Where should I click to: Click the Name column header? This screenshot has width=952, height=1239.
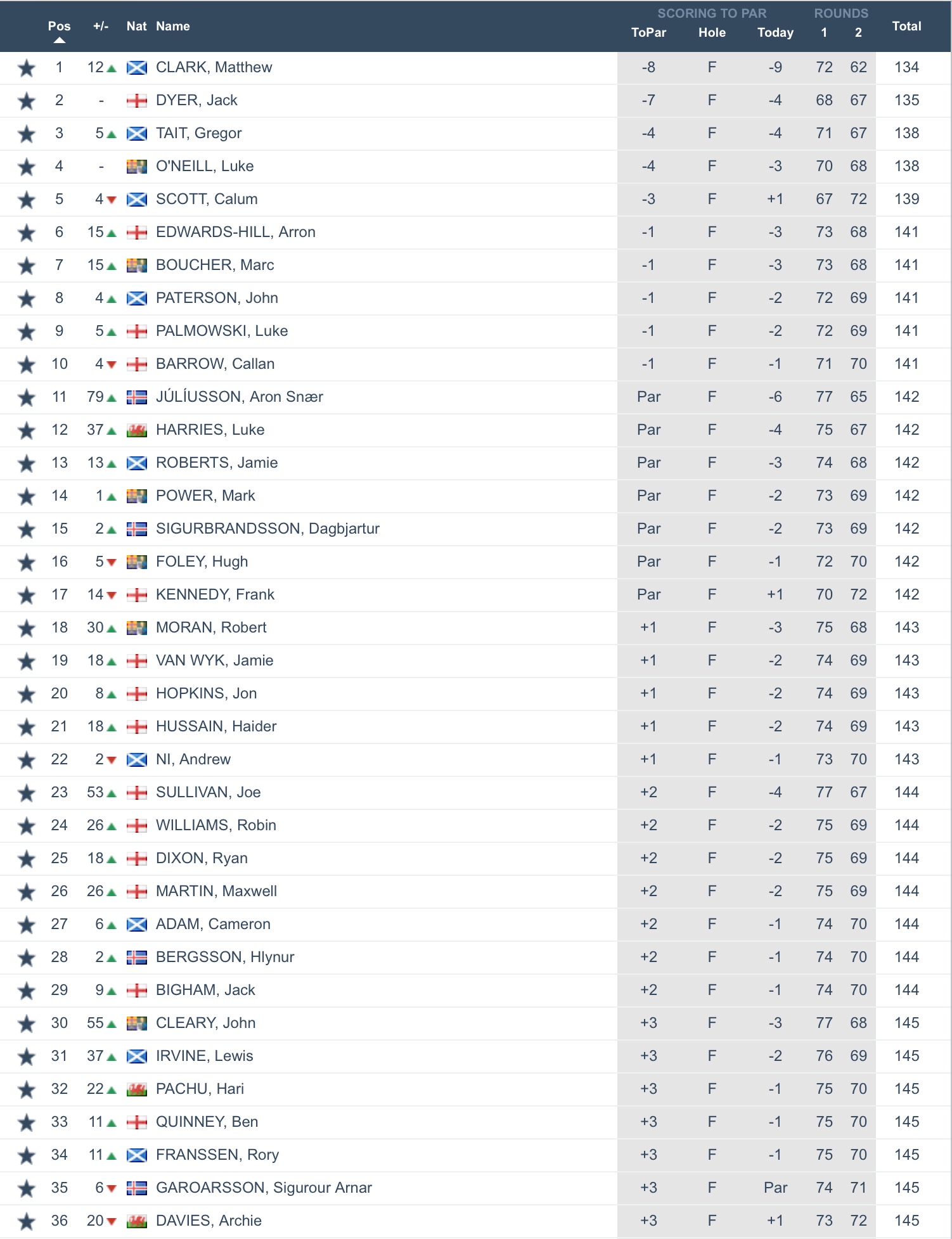[x=173, y=26]
